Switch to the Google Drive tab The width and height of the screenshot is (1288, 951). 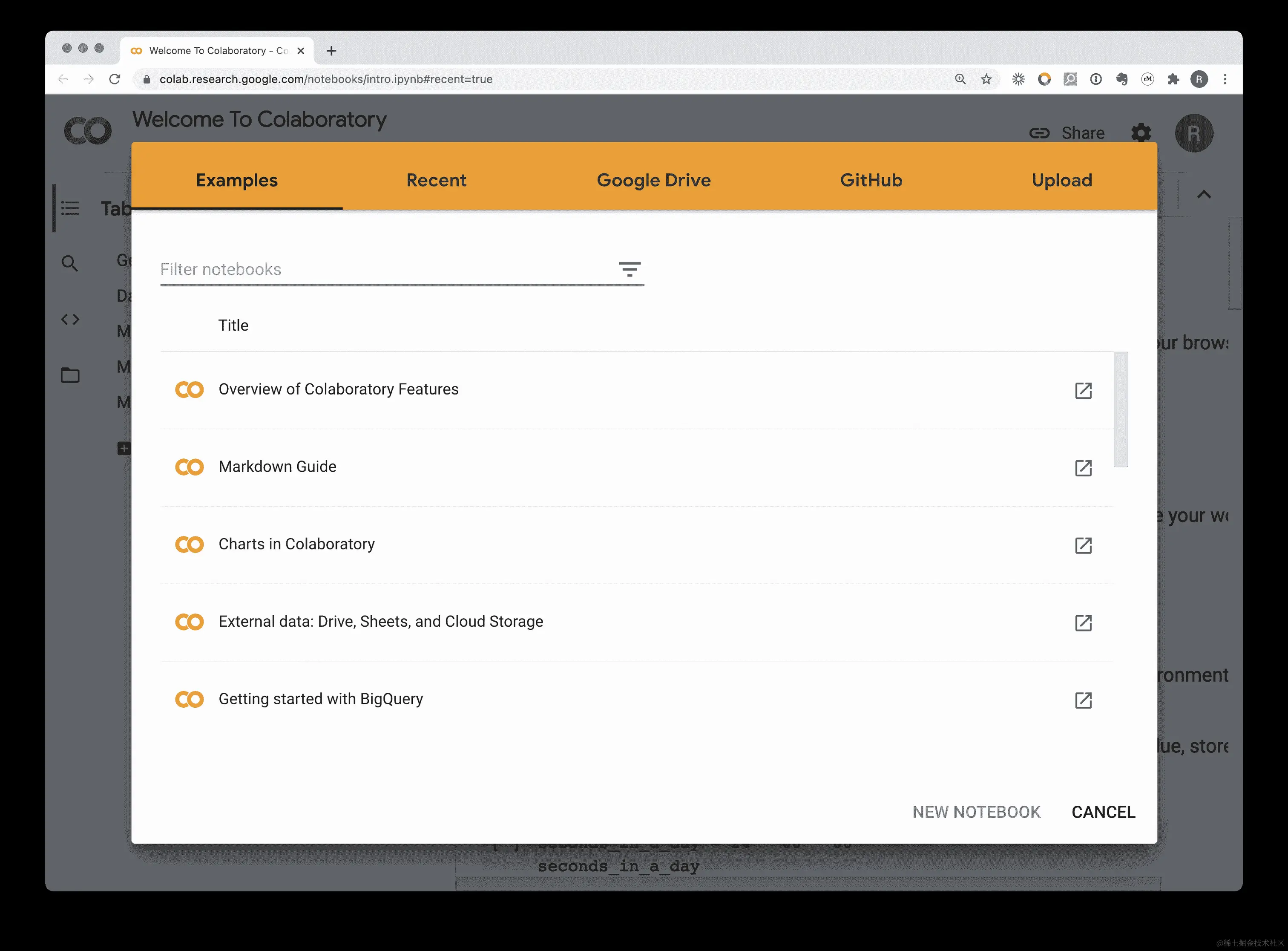pos(653,180)
